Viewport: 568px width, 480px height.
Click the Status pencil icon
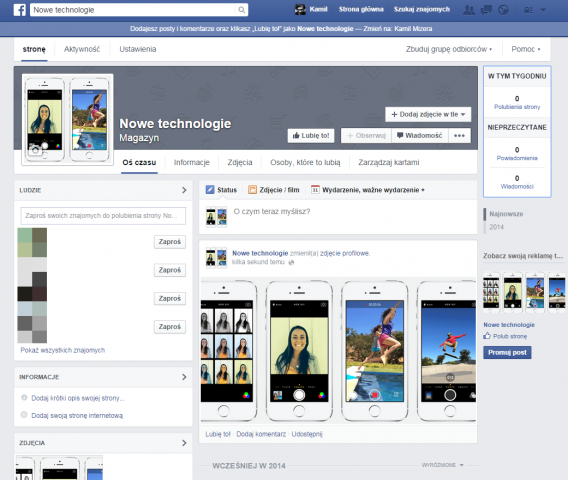[x=210, y=189]
